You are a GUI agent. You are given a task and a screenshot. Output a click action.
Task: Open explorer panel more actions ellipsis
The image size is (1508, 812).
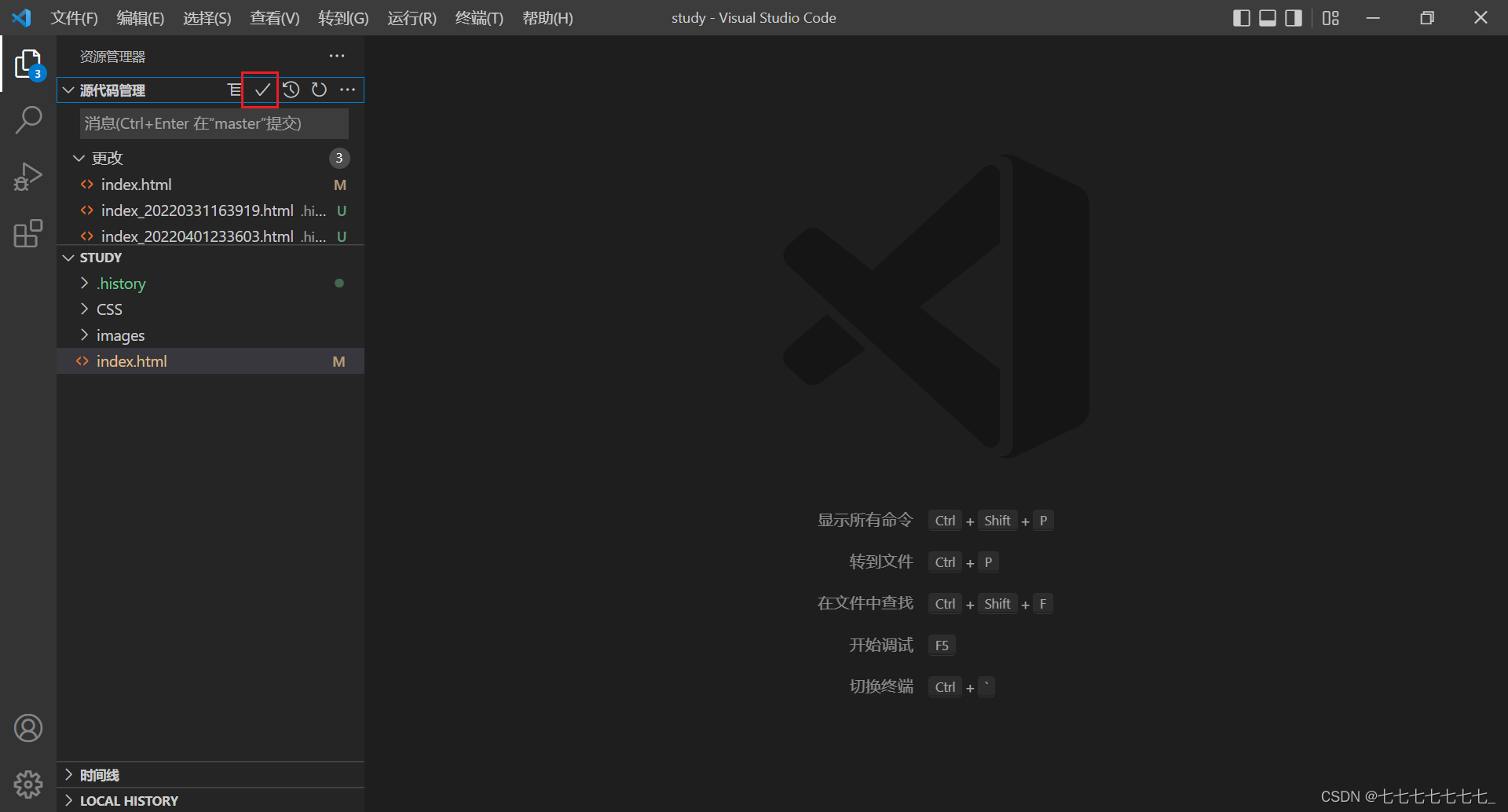(x=337, y=56)
